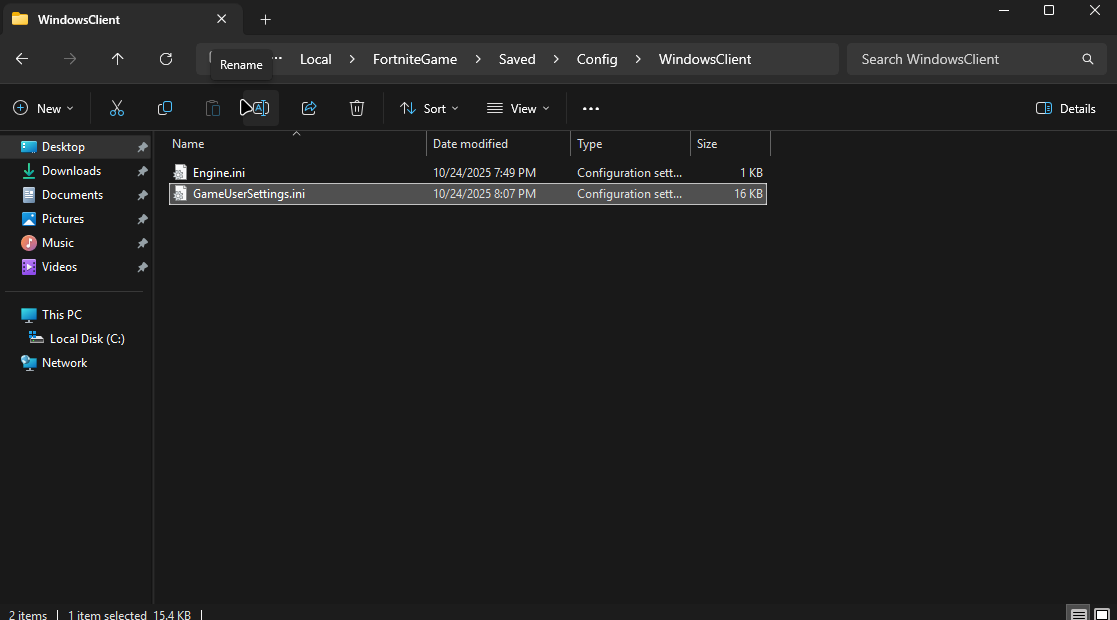Navigate to Saved via breadcrumb
Image resolution: width=1117 pixels, height=620 pixels.
(517, 59)
